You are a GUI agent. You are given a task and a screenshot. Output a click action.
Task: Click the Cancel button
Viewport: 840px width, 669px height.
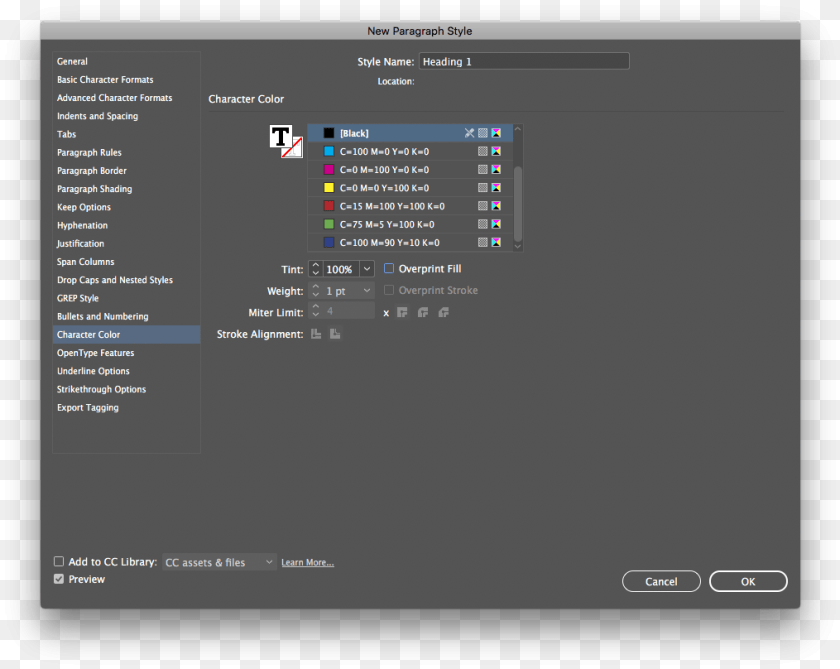[661, 581]
